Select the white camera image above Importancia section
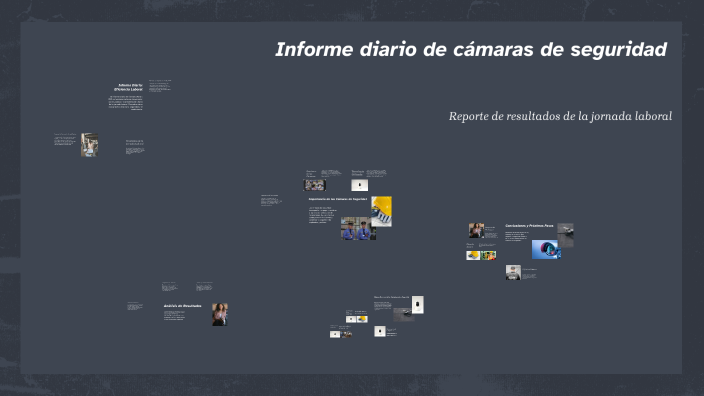The width and height of the screenshot is (704, 396). 360,185
